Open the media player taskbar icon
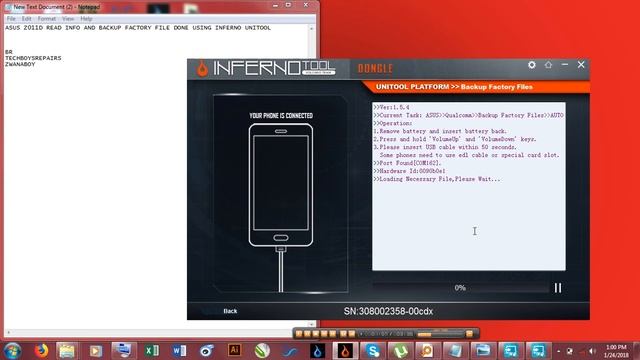Image resolution: width=640 pixels, height=360 pixels. (96, 351)
